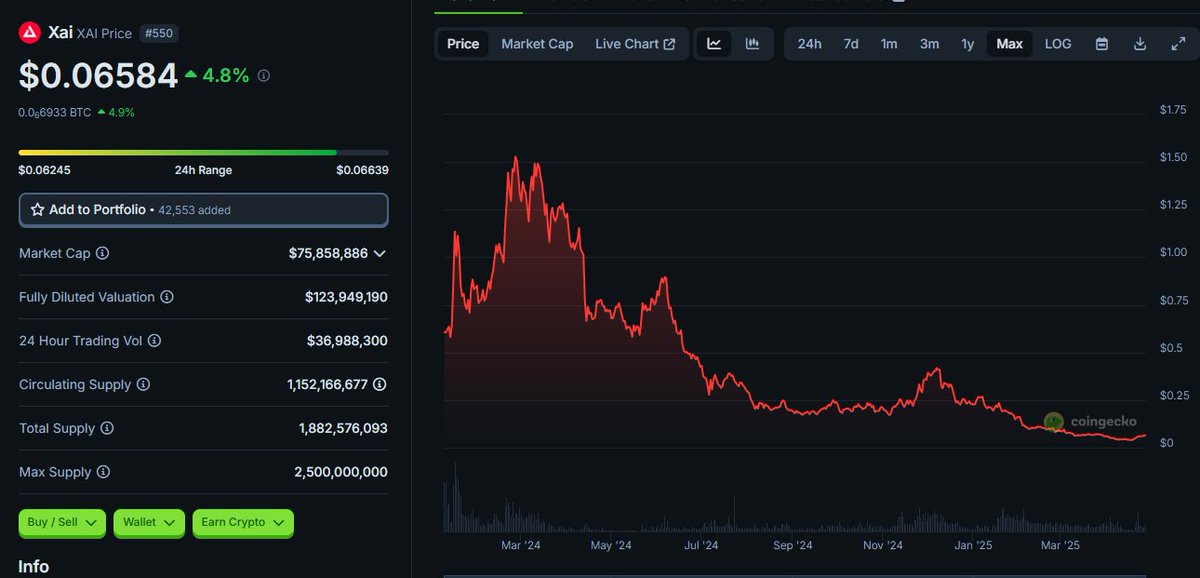Click the info icon next to 4.8% change

pyautogui.click(x=264, y=76)
